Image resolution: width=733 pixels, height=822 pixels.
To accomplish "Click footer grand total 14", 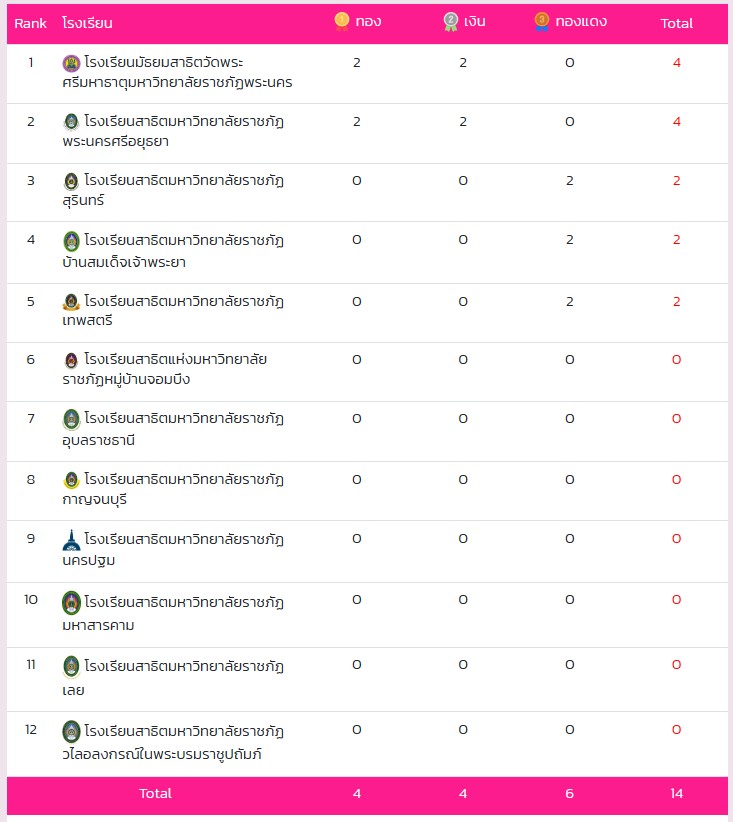I will pos(676,794).
